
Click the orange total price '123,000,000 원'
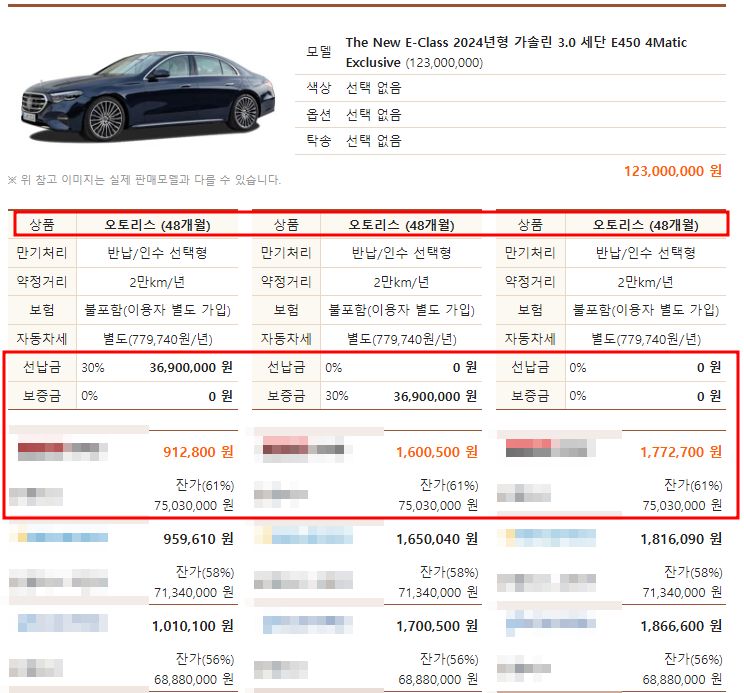pos(673,171)
